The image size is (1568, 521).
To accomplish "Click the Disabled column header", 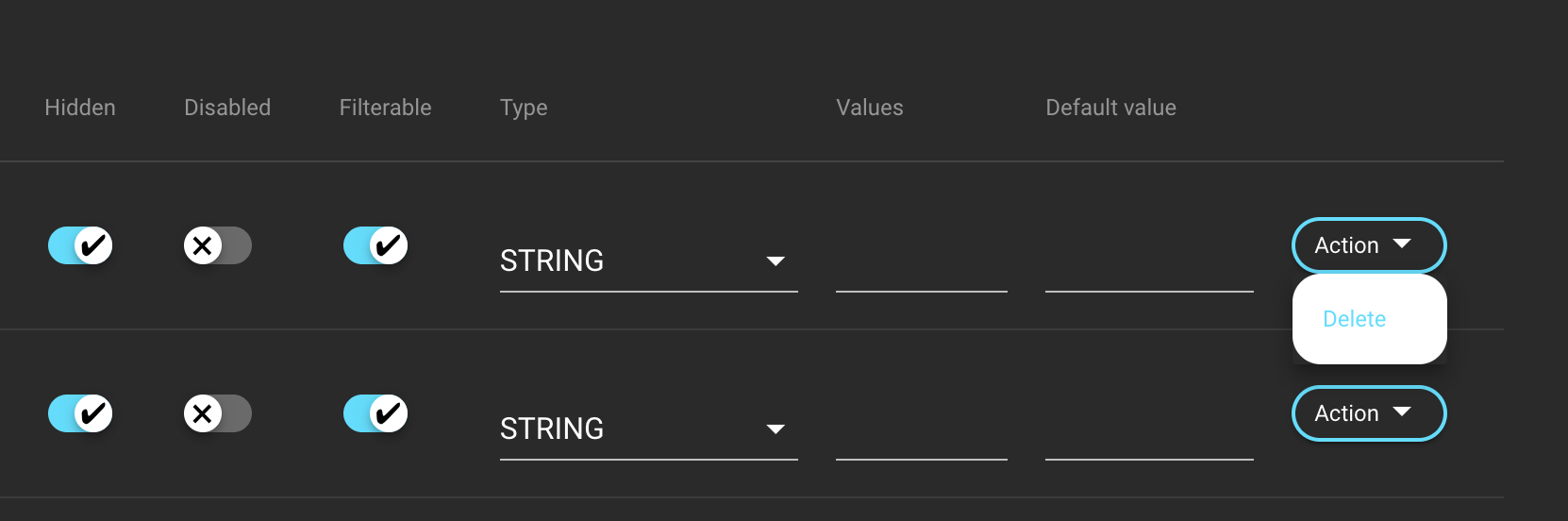I will pos(227,108).
